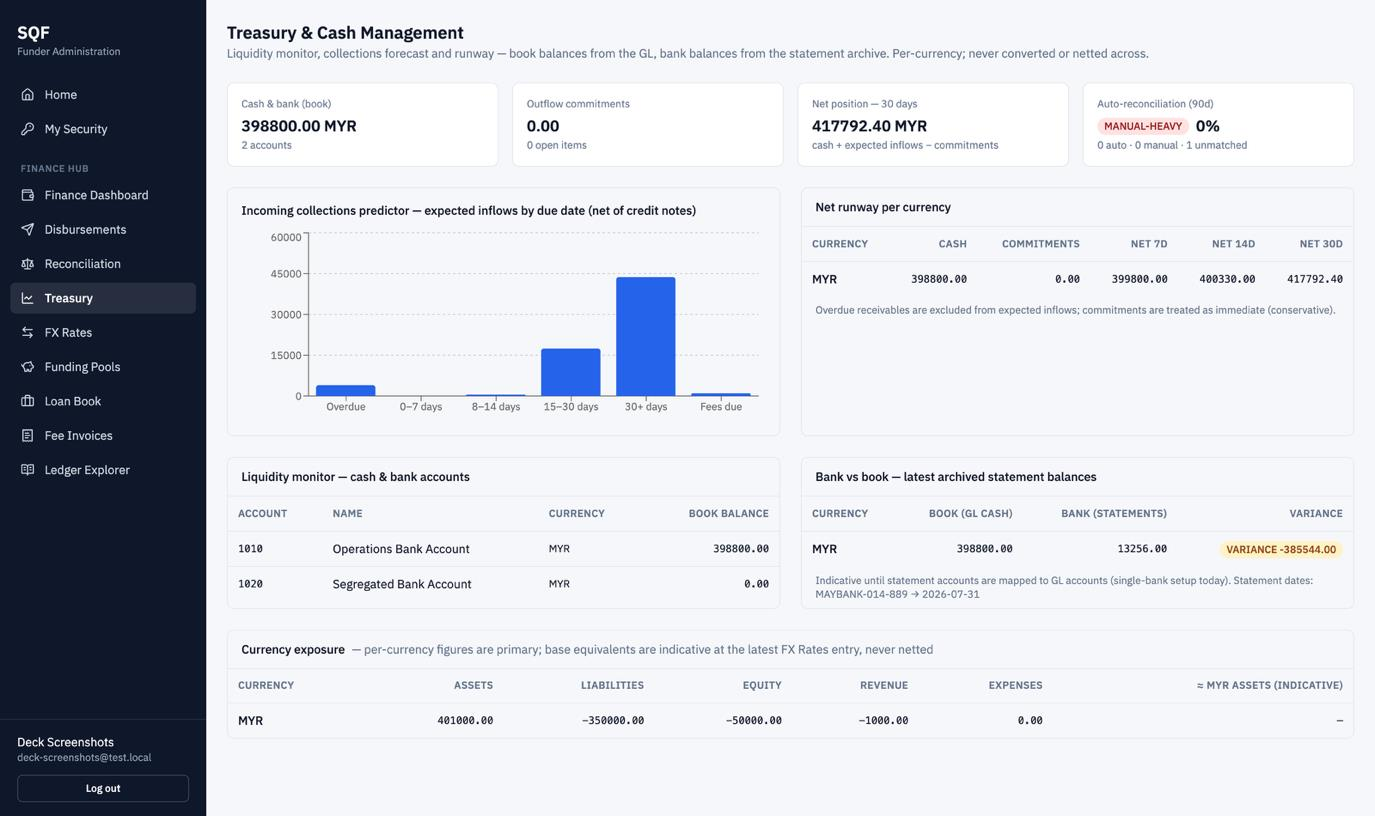Open the Loan Book
Image resolution: width=1375 pixels, height=816 pixels.
[103, 401]
